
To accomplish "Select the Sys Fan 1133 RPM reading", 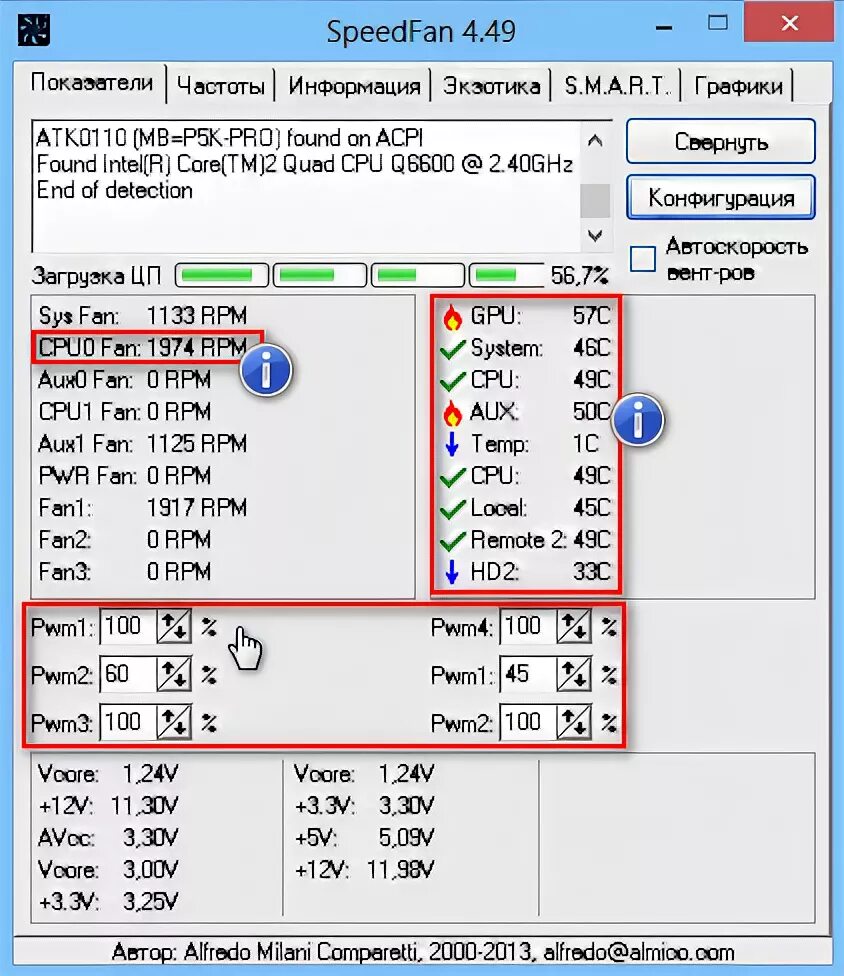I will (x=143, y=316).
